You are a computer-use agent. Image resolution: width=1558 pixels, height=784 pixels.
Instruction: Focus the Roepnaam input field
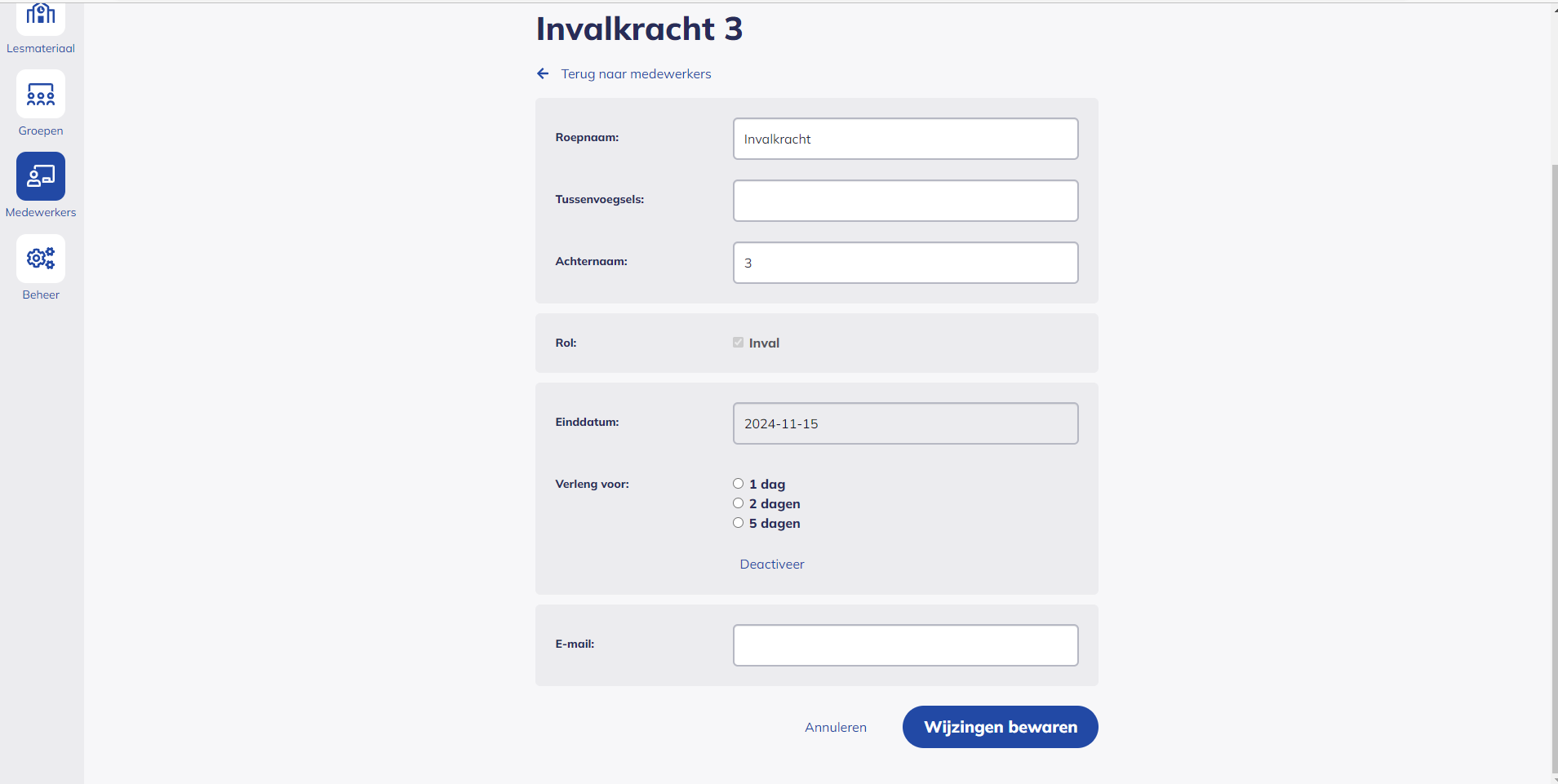905,139
